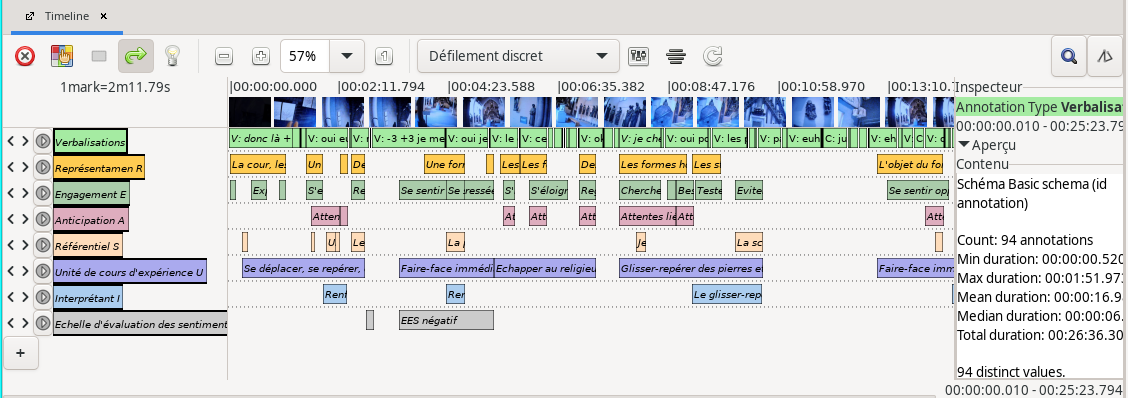The width and height of the screenshot is (1128, 398).
Task: Click the red delete annotations icon
Action: [x=25, y=56]
